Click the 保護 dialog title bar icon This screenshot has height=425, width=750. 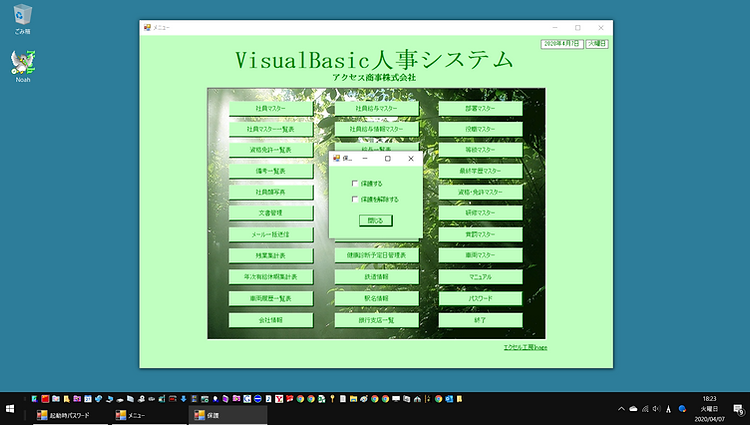pos(336,158)
